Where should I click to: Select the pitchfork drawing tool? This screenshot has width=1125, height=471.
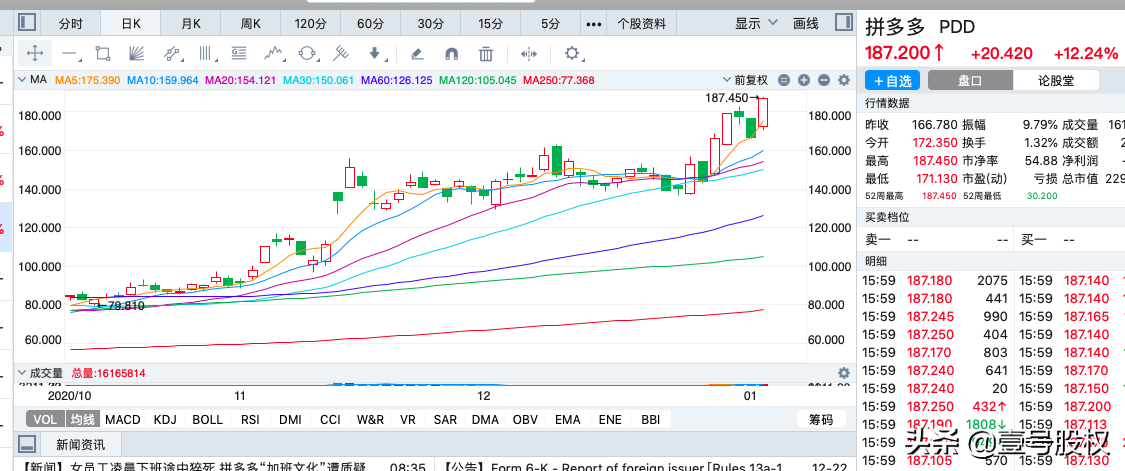coord(341,53)
